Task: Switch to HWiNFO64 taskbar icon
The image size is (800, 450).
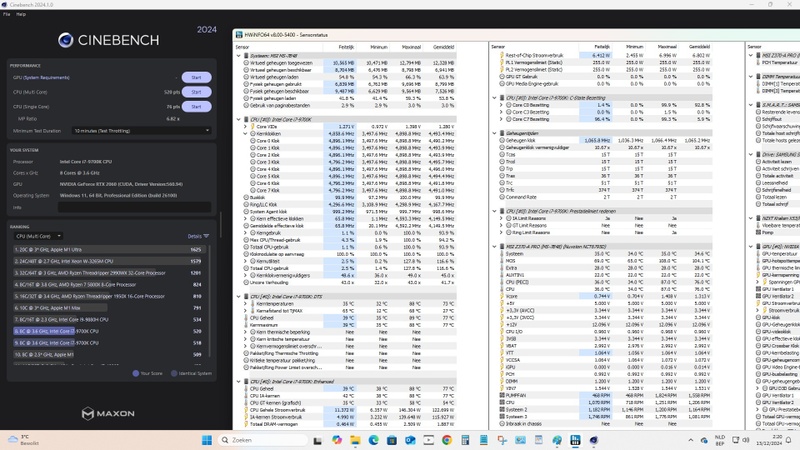Action: tap(576, 440)
